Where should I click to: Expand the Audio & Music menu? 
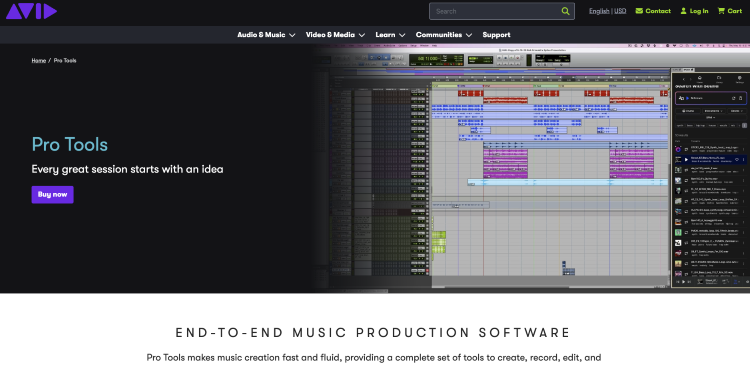(266, 35)
